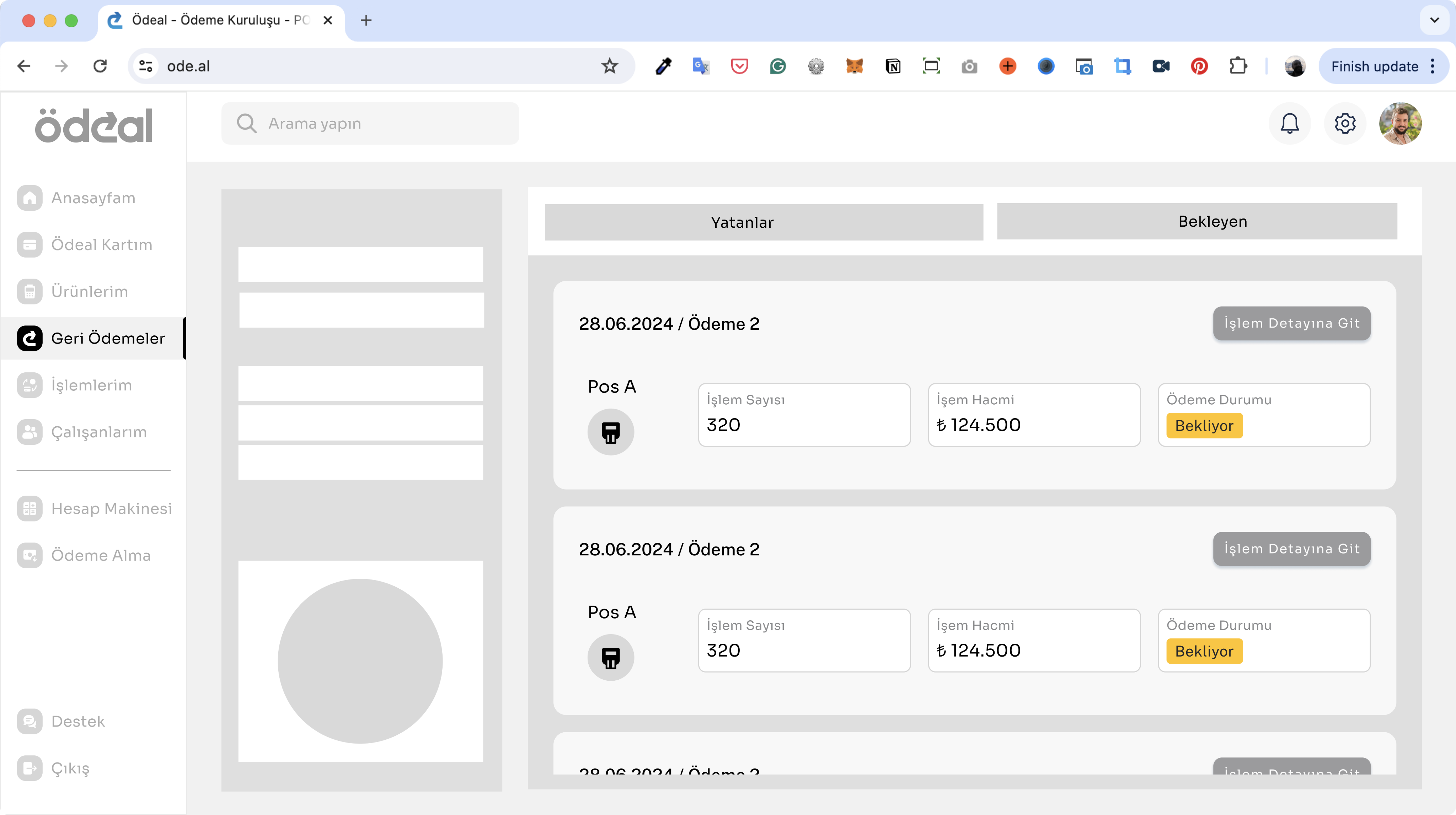The height and width of the screenshot is (815, 1456).
Task: Open the notifications bell icon
Action: coord(1289,123)
